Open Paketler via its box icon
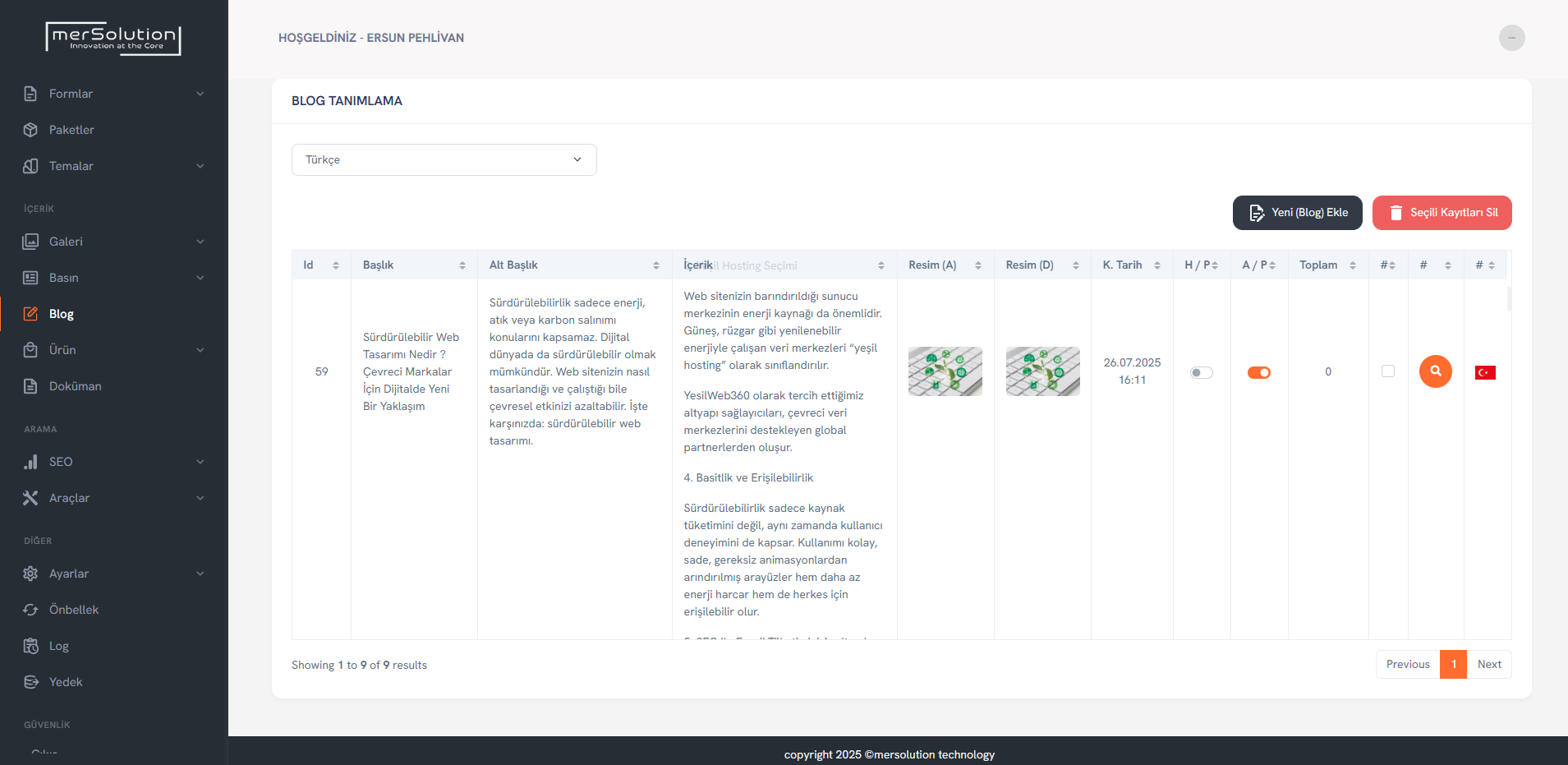Screen dimensions: 1568x765 pos(30,130)
